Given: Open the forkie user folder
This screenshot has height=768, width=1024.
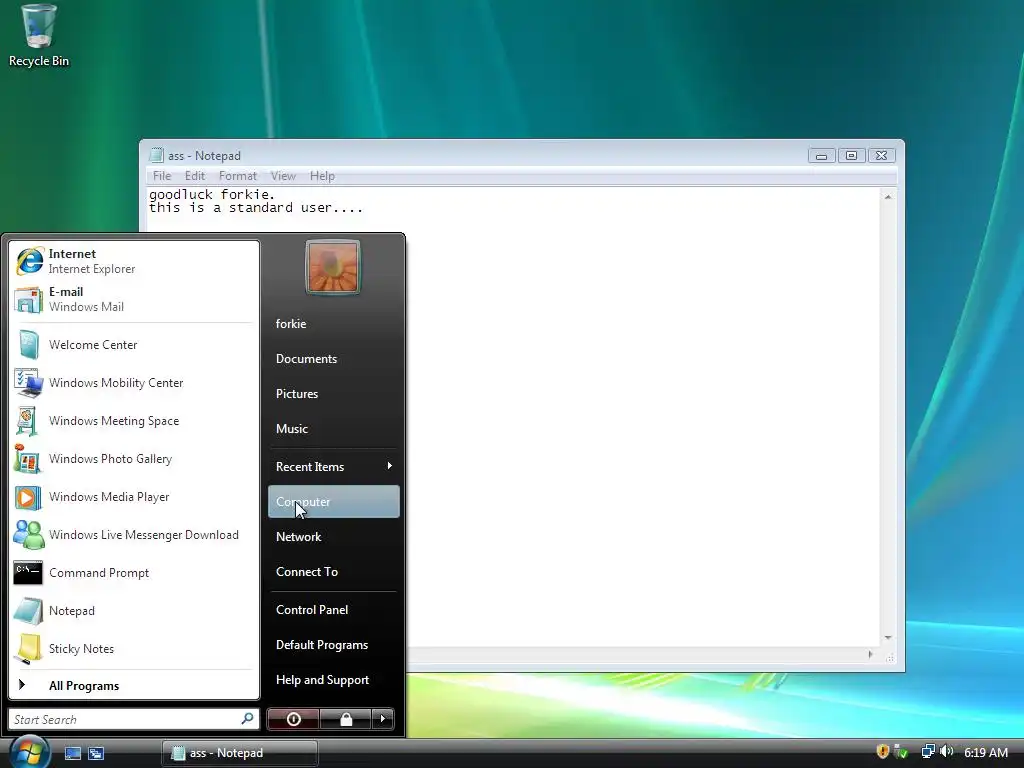Looking at the screenshot, I should 333,323.
